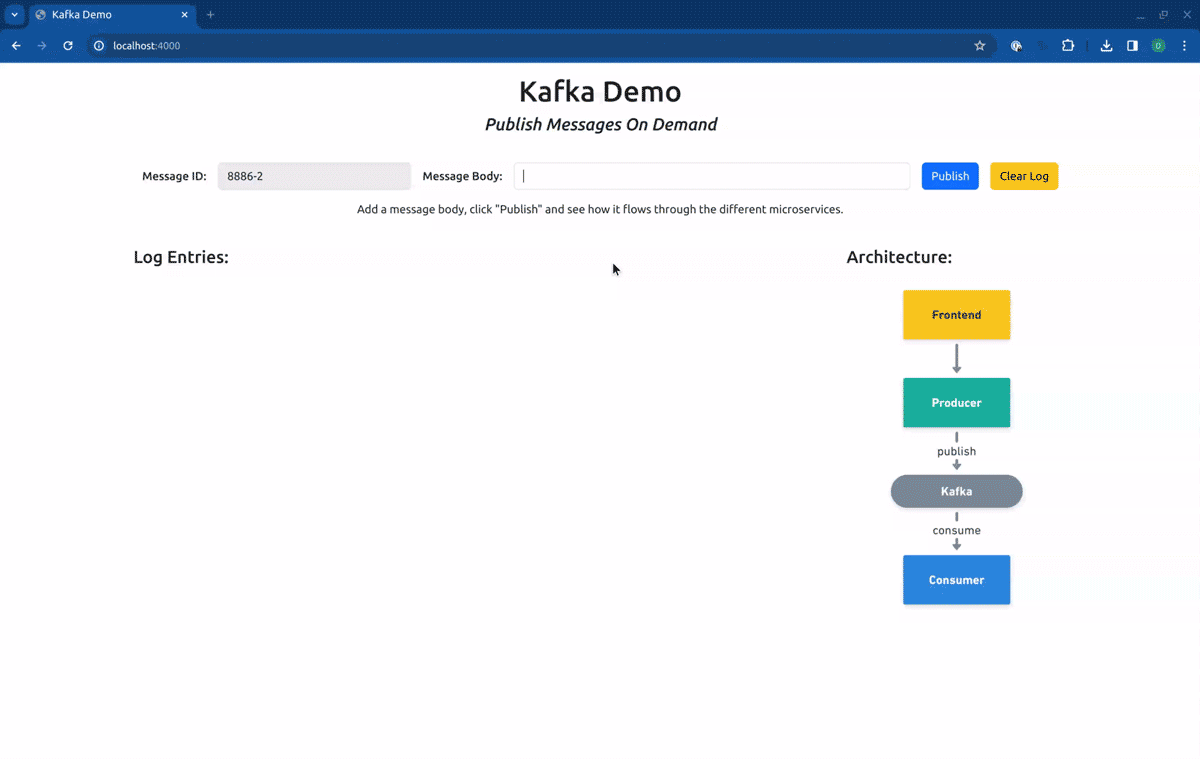The height and width of the screenshot is (759, 1200).
Task: Click the Message Body label
Action: tap(462, 176)
